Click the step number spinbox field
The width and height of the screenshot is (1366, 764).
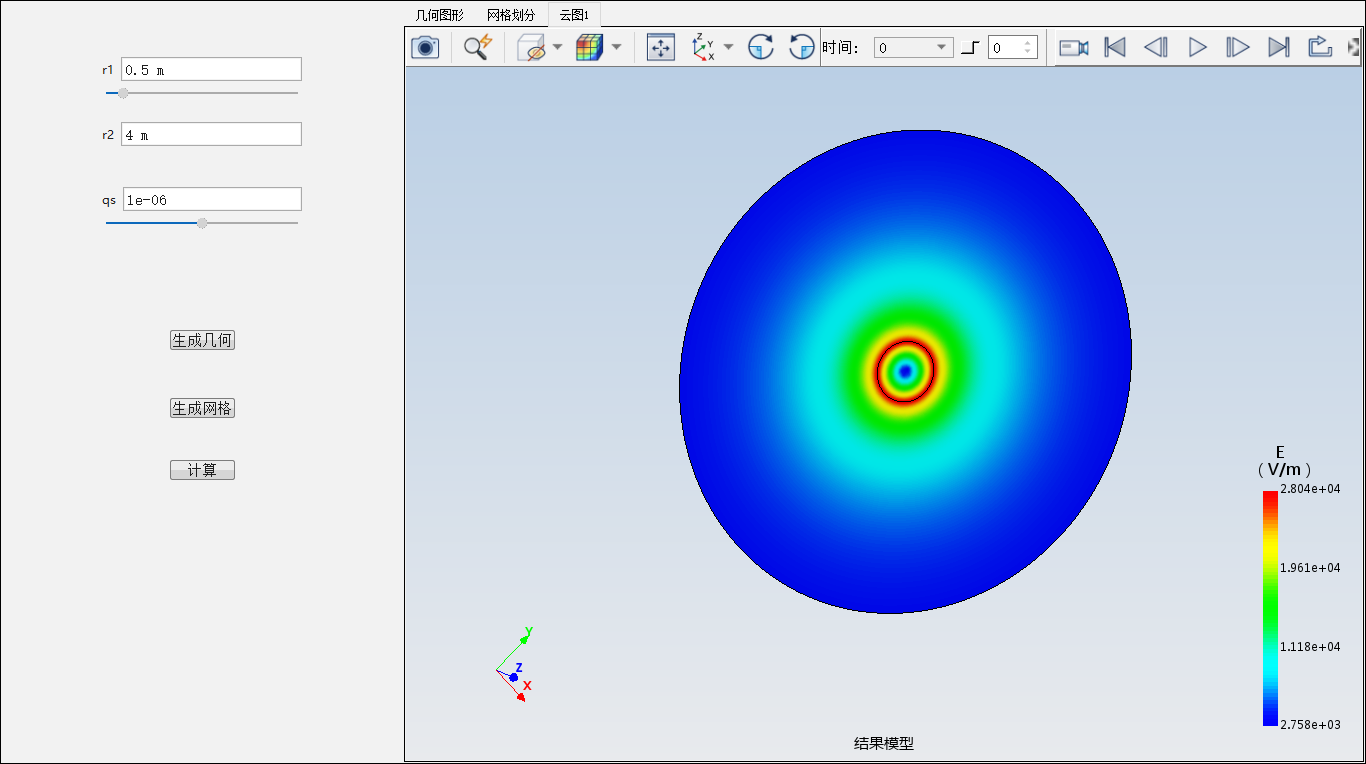(1013, 47)
